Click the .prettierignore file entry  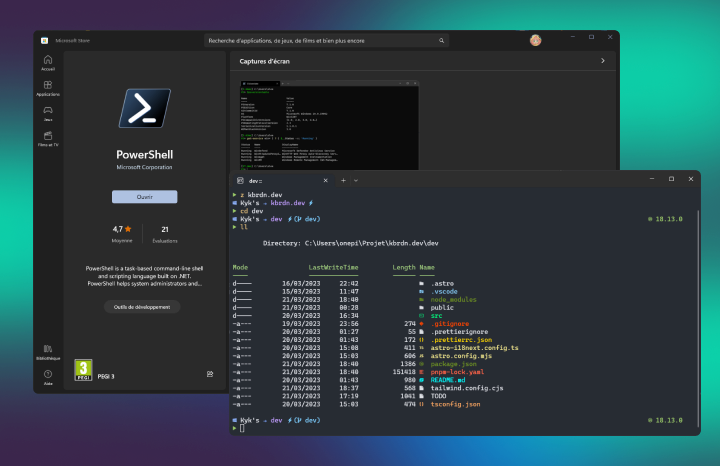(x=459, y=331)
